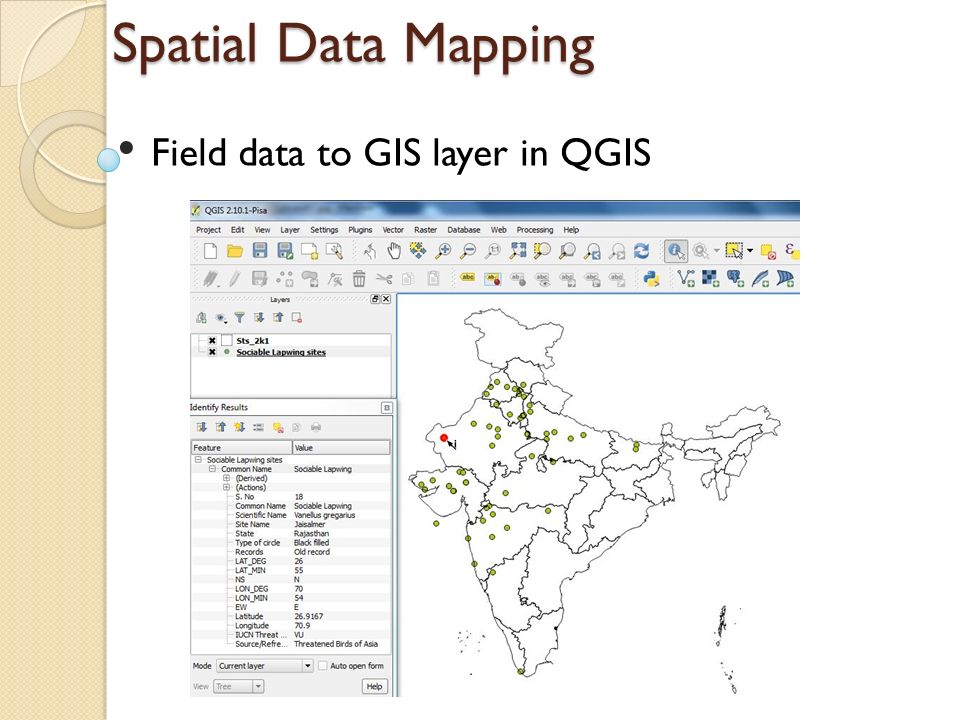Click the Value column header
This screenshot has width=960, height=720.
coord(341,448)
